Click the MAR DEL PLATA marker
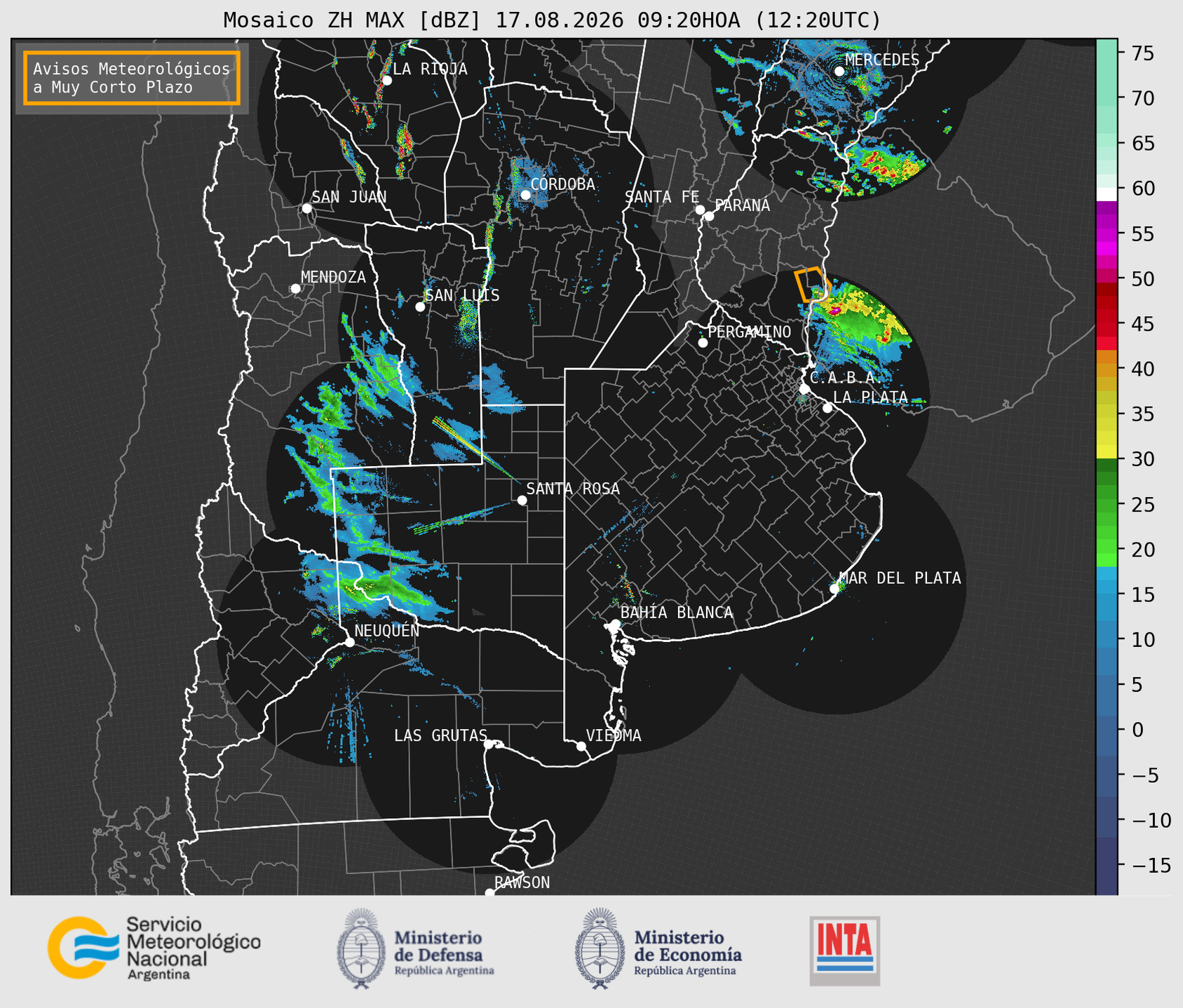The height and width of the screenshot is (1008, 1183). point(834,589)
